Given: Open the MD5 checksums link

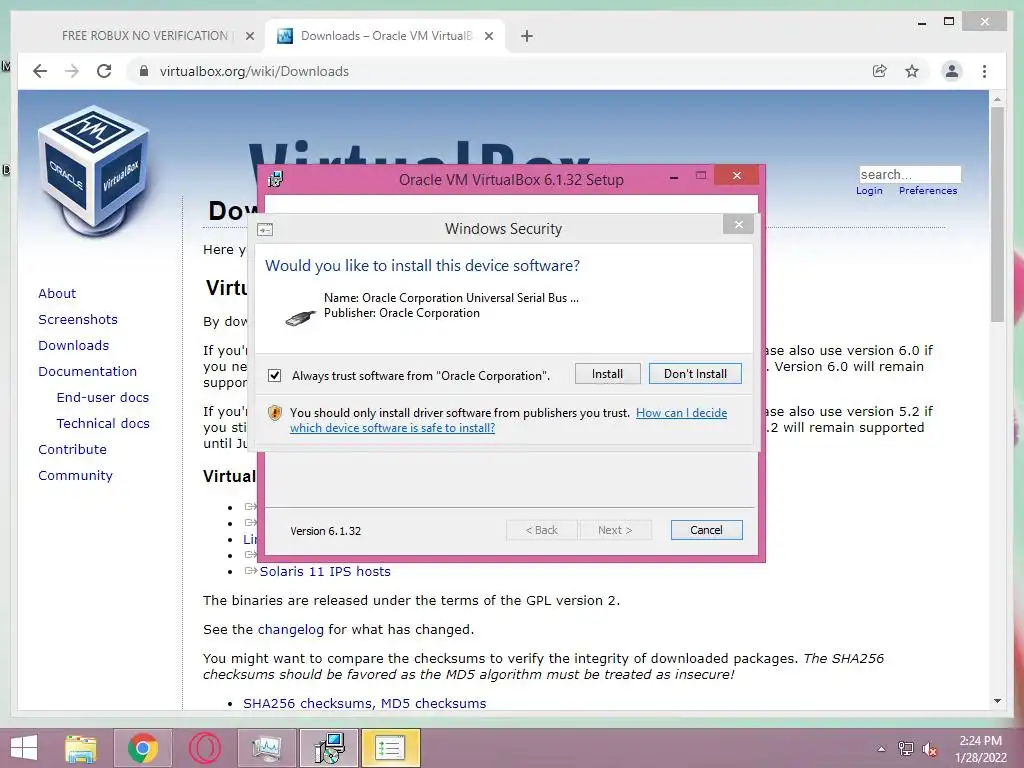Looking at the screenshot, I should click(434, 703).
